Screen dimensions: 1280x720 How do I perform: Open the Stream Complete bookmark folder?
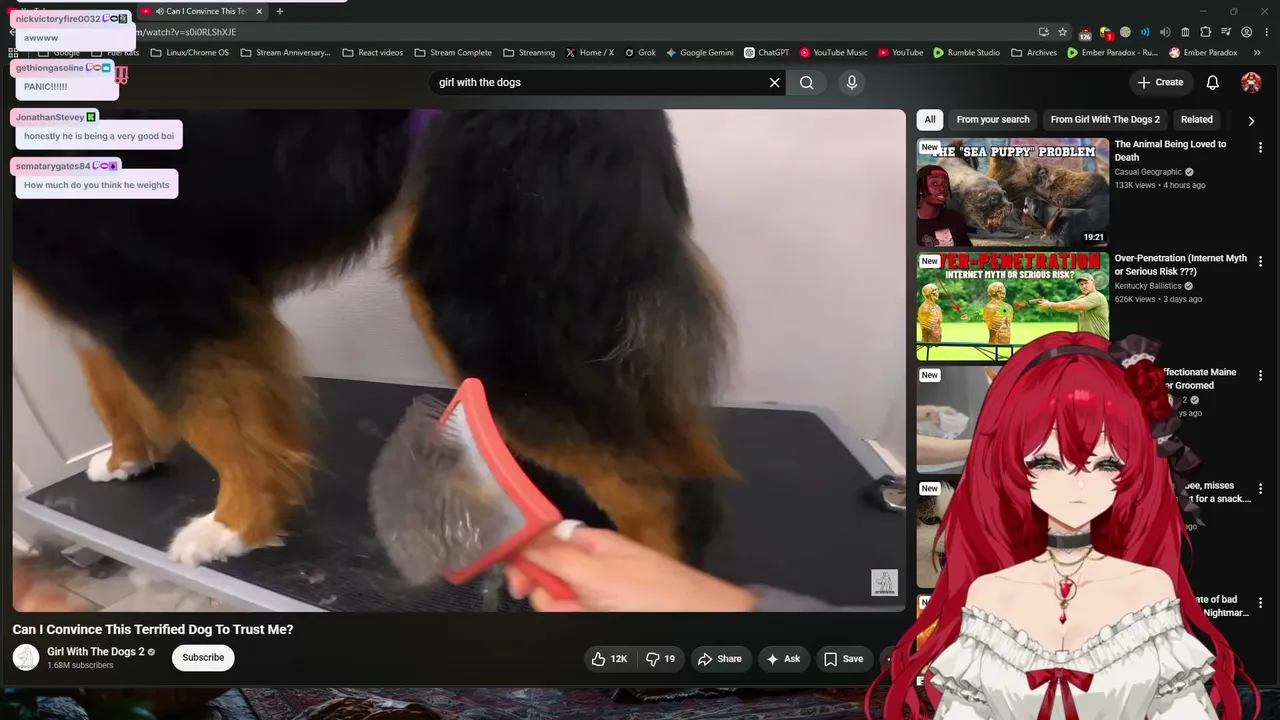453,53
